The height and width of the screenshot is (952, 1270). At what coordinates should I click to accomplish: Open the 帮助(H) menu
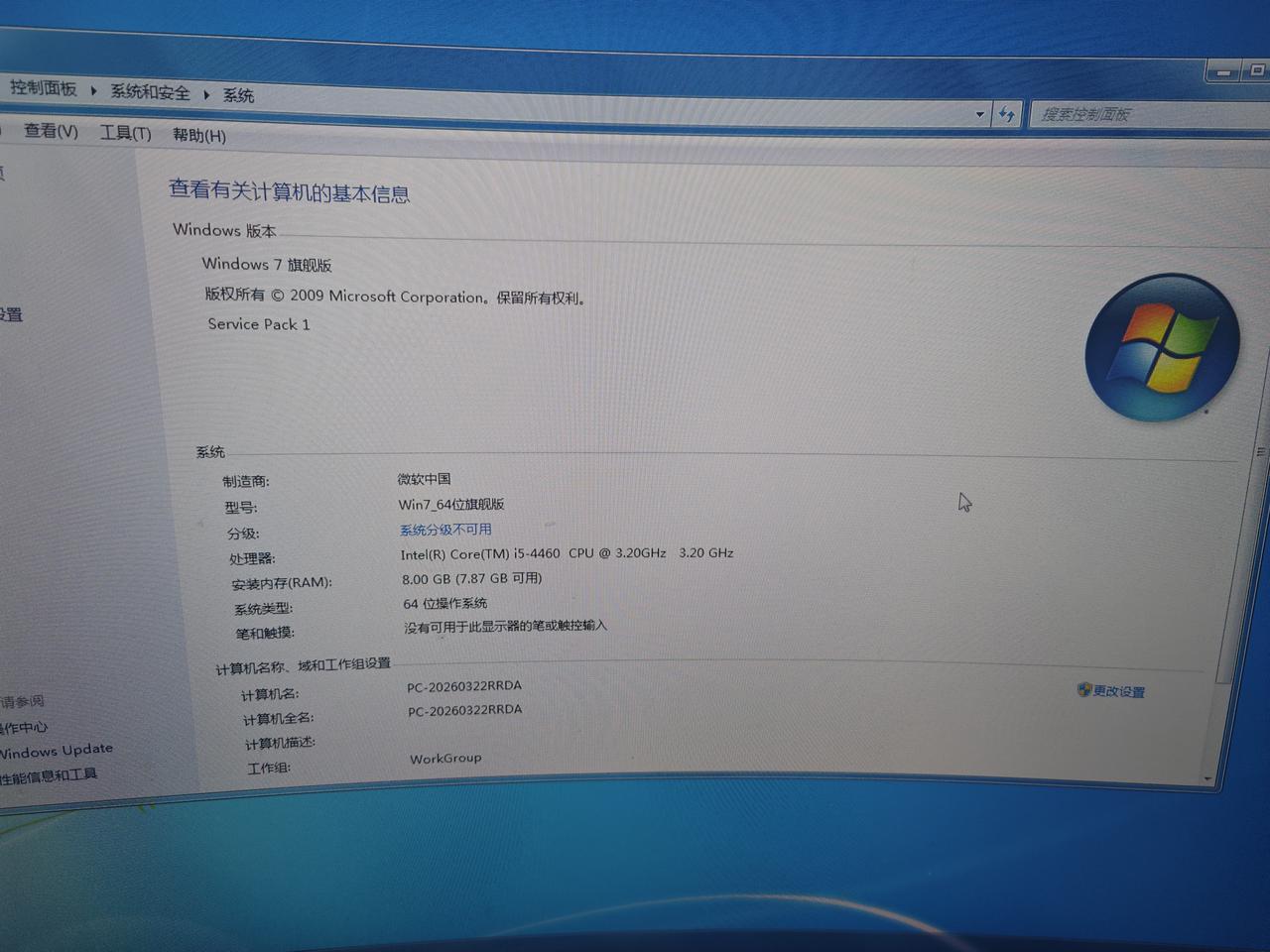pos(199,135)
